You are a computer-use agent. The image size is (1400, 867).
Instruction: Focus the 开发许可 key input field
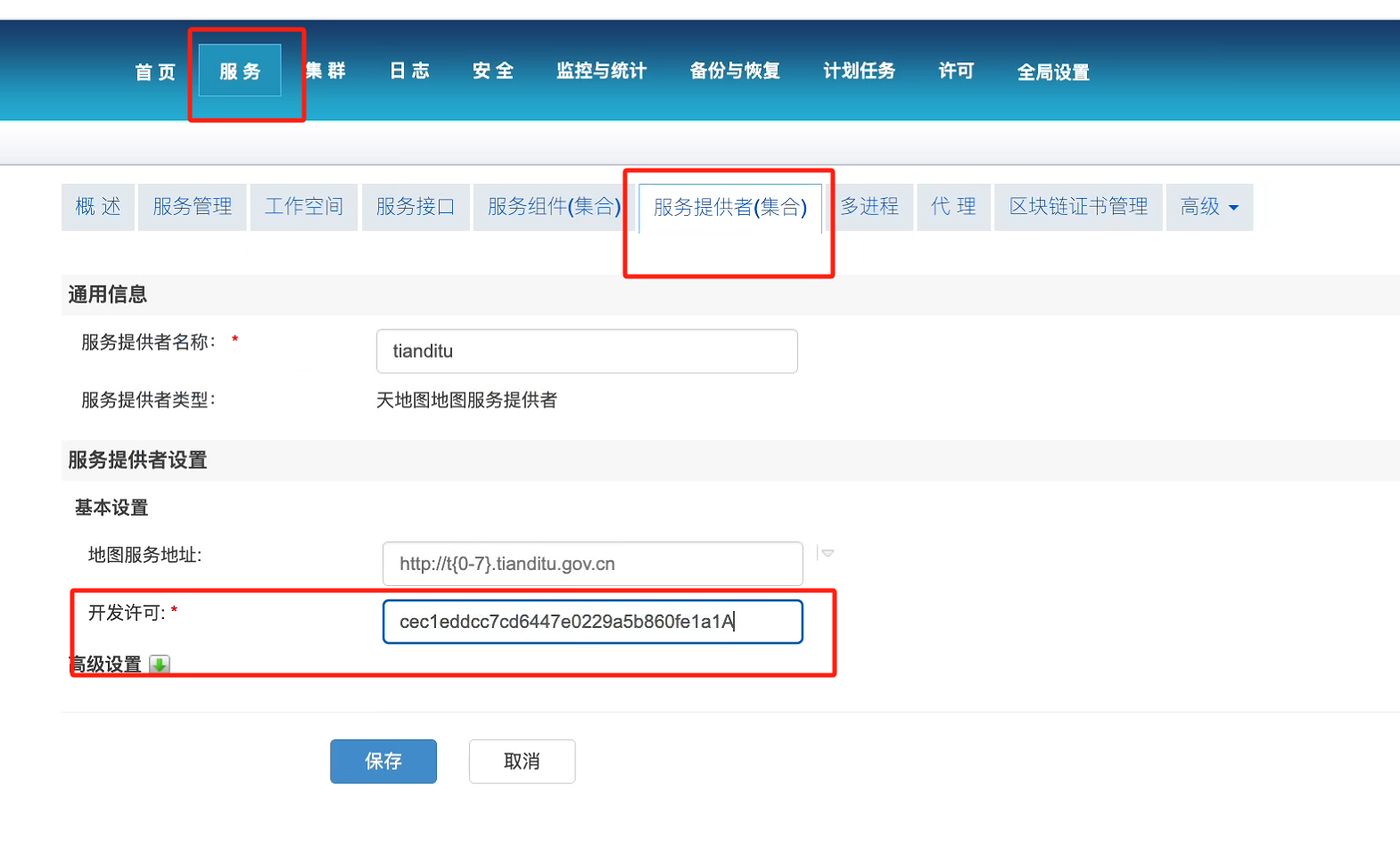pyautogui.click(x=593, y=621)
